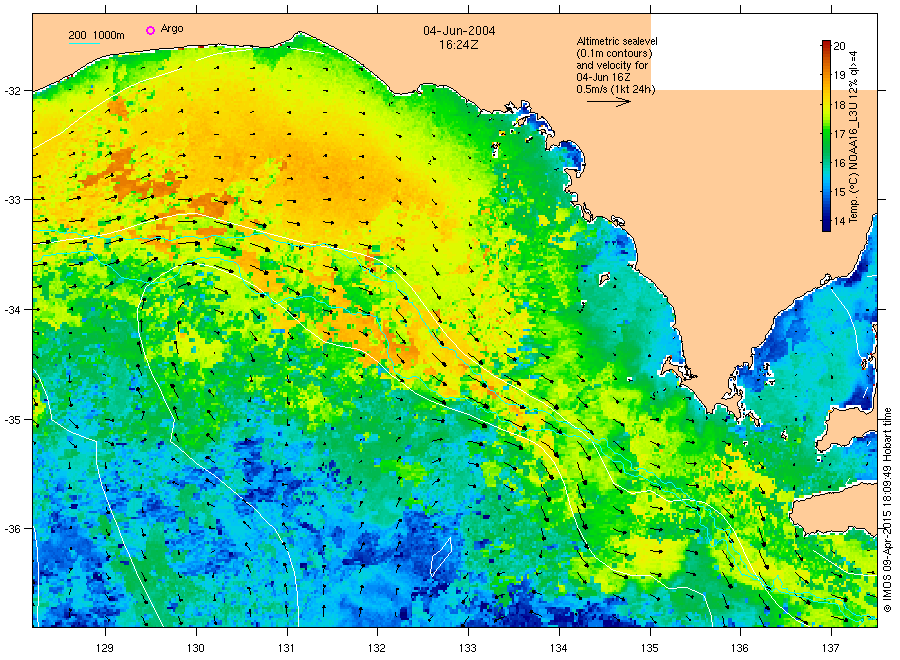Click the -35 latitude axis label

(x=13, y=420)
